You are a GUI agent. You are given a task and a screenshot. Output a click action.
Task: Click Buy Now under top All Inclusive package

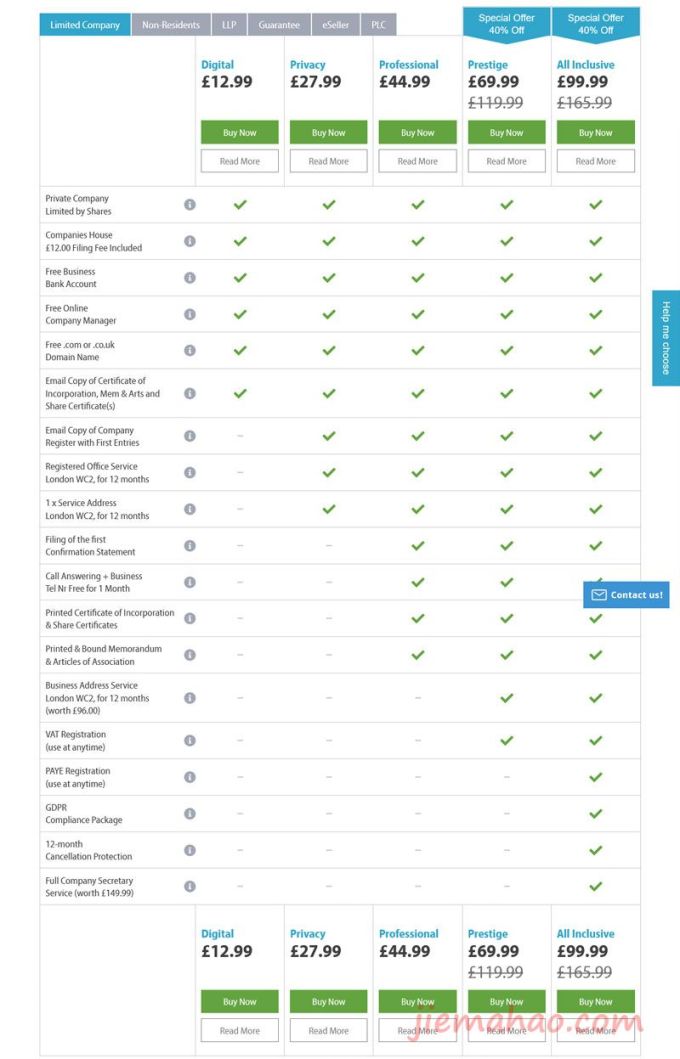596,132
